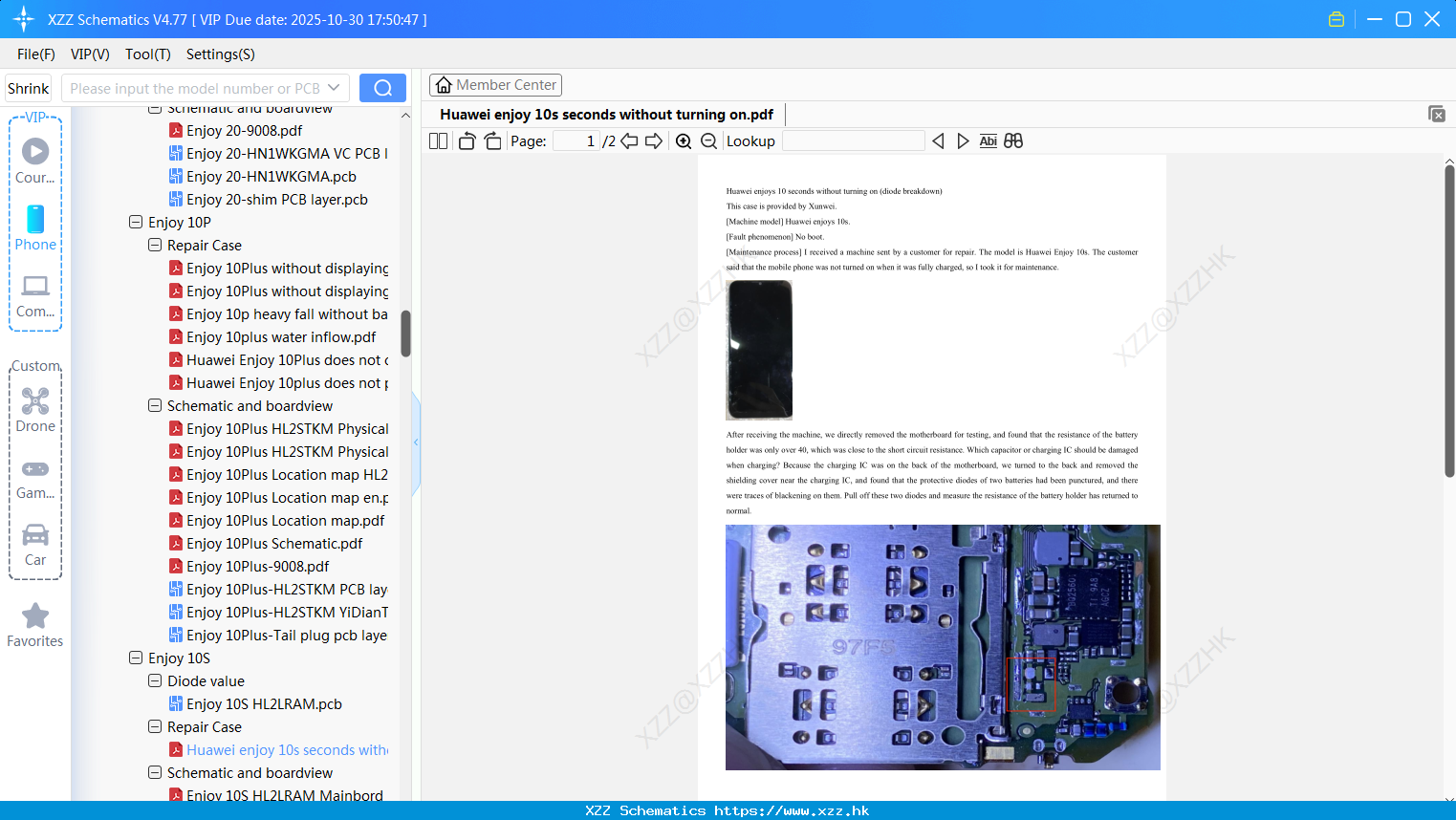
Task: Zoom in on the PDF document
Action: point(684,141)
